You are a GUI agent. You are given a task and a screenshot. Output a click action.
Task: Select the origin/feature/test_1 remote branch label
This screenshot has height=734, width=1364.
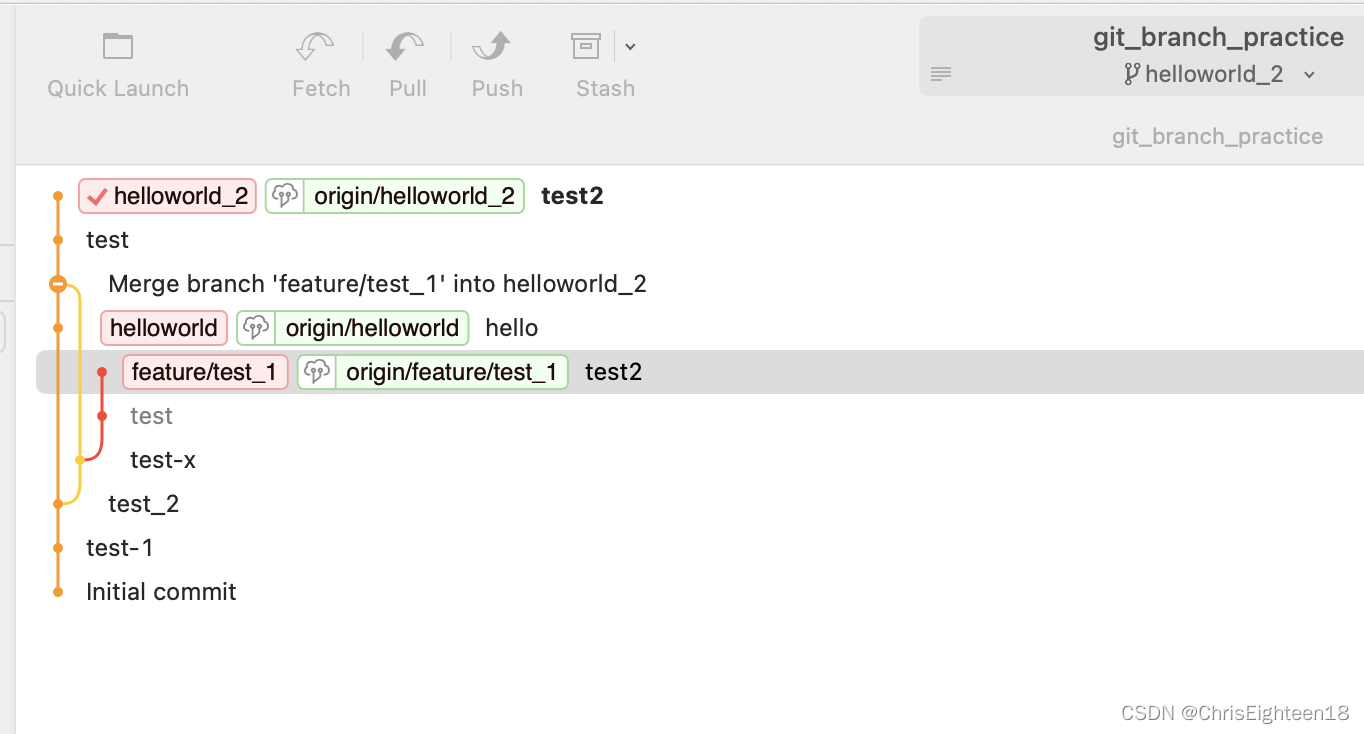[x=452, y=372]
